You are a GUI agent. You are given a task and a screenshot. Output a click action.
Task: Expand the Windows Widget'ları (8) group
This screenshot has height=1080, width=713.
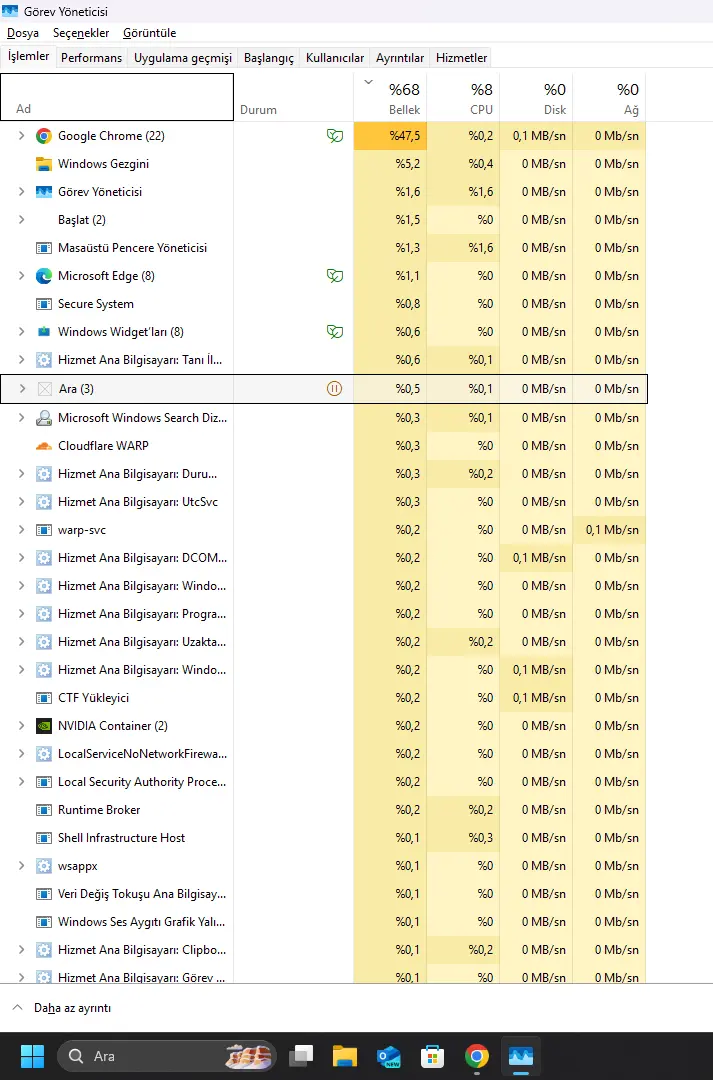(x=21, y=332)
